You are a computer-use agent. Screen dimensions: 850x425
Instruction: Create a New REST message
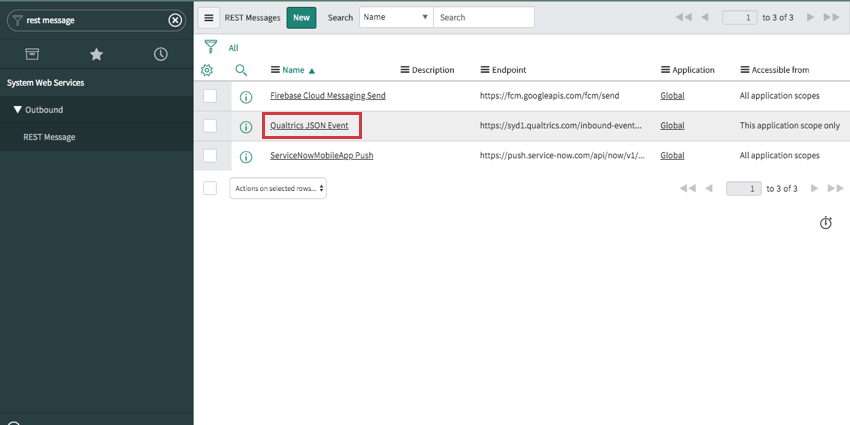click(x=301, y=17)
